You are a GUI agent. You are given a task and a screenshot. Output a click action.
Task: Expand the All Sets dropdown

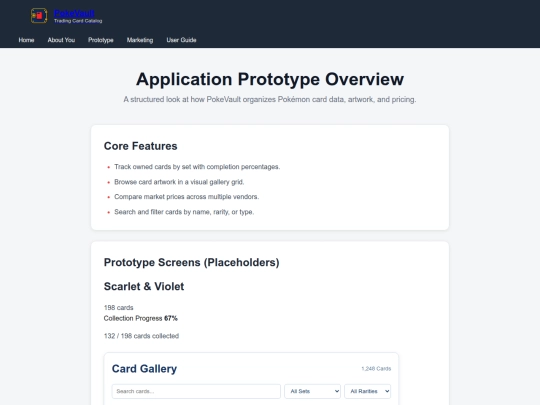[x=312, y=391]
